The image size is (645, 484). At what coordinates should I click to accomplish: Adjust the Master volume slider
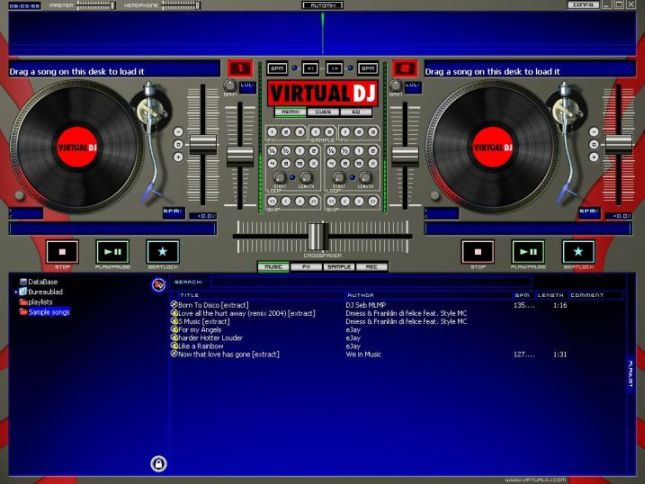96,6
